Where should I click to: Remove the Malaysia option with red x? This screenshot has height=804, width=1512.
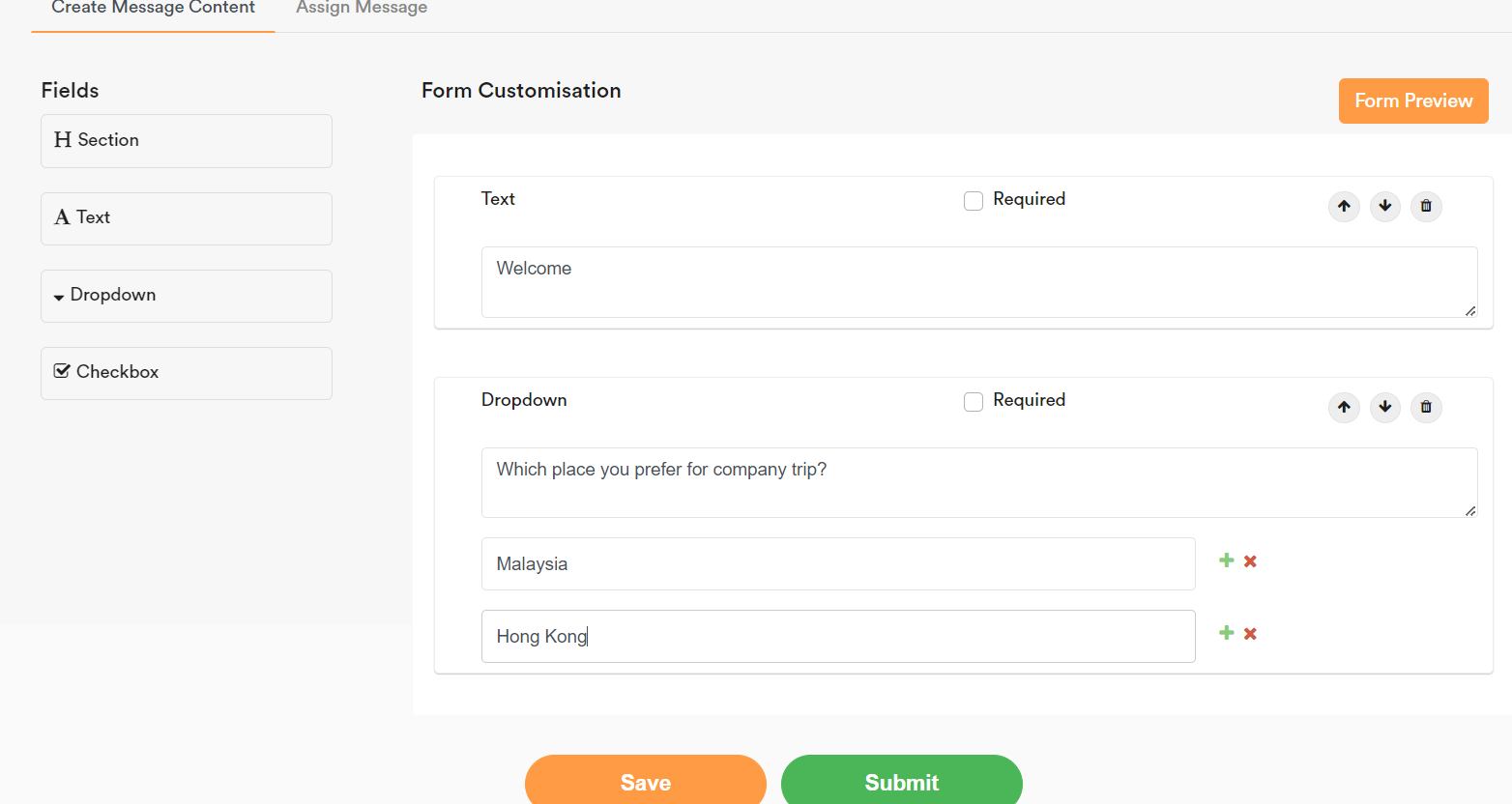(1250, 560)
